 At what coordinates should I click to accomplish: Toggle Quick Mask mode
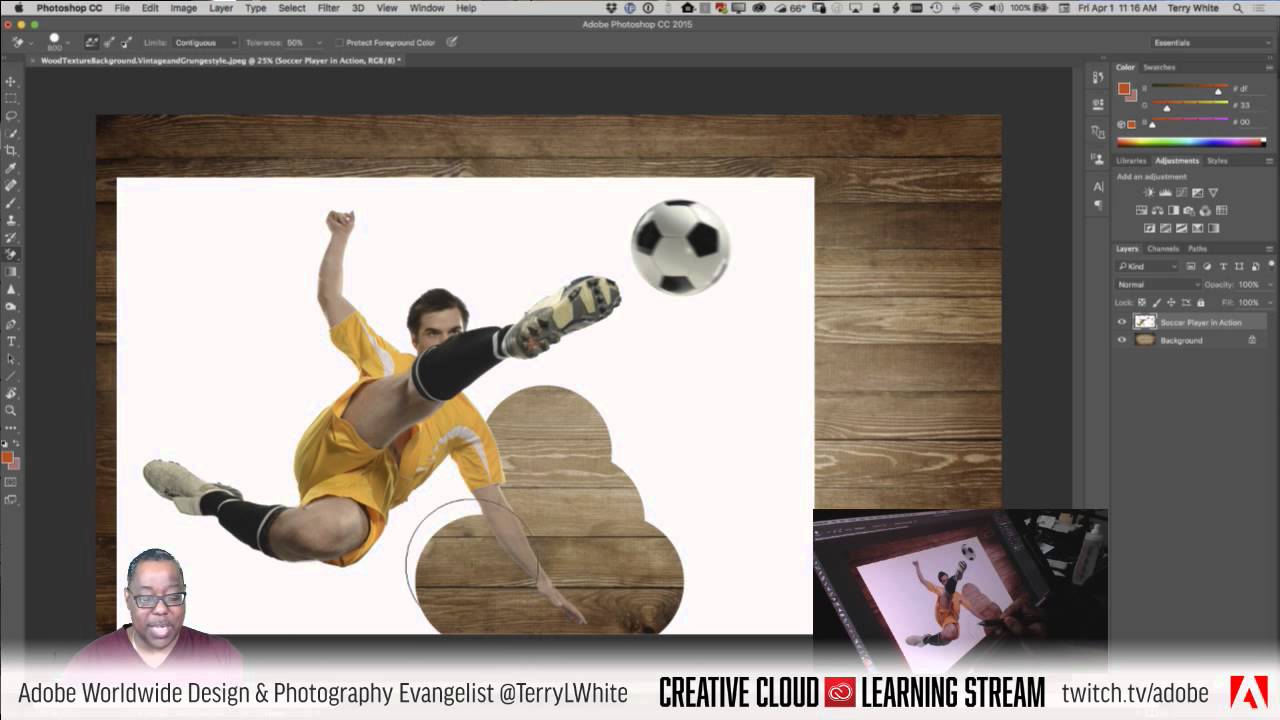click(x=11, y=482)
